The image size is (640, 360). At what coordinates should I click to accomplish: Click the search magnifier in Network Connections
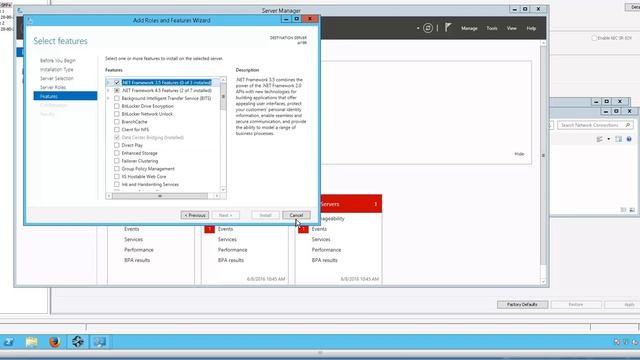tap(628, 125)
